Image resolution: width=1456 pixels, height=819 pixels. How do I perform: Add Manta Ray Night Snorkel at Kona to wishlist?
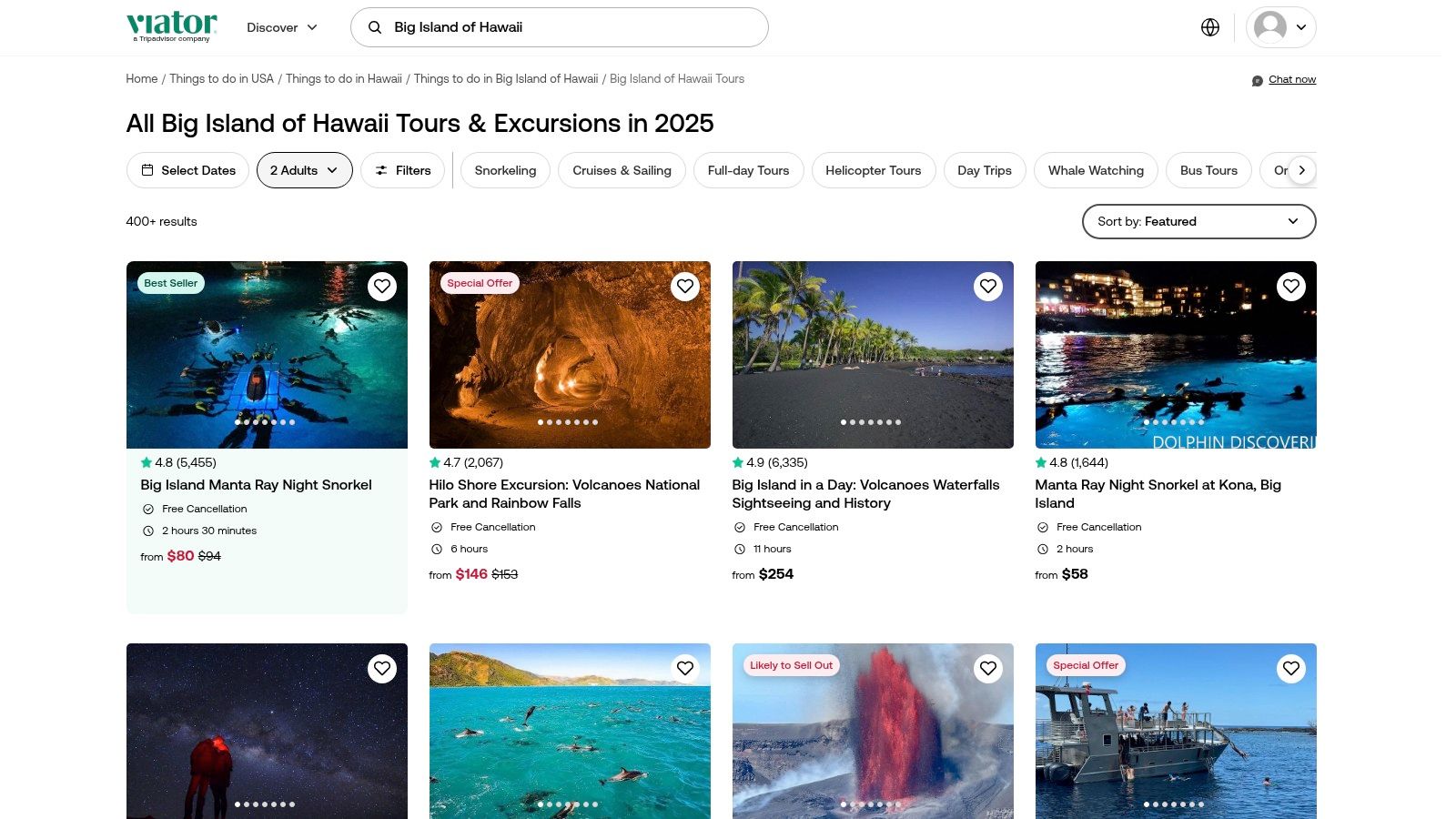click(1290, 287)
